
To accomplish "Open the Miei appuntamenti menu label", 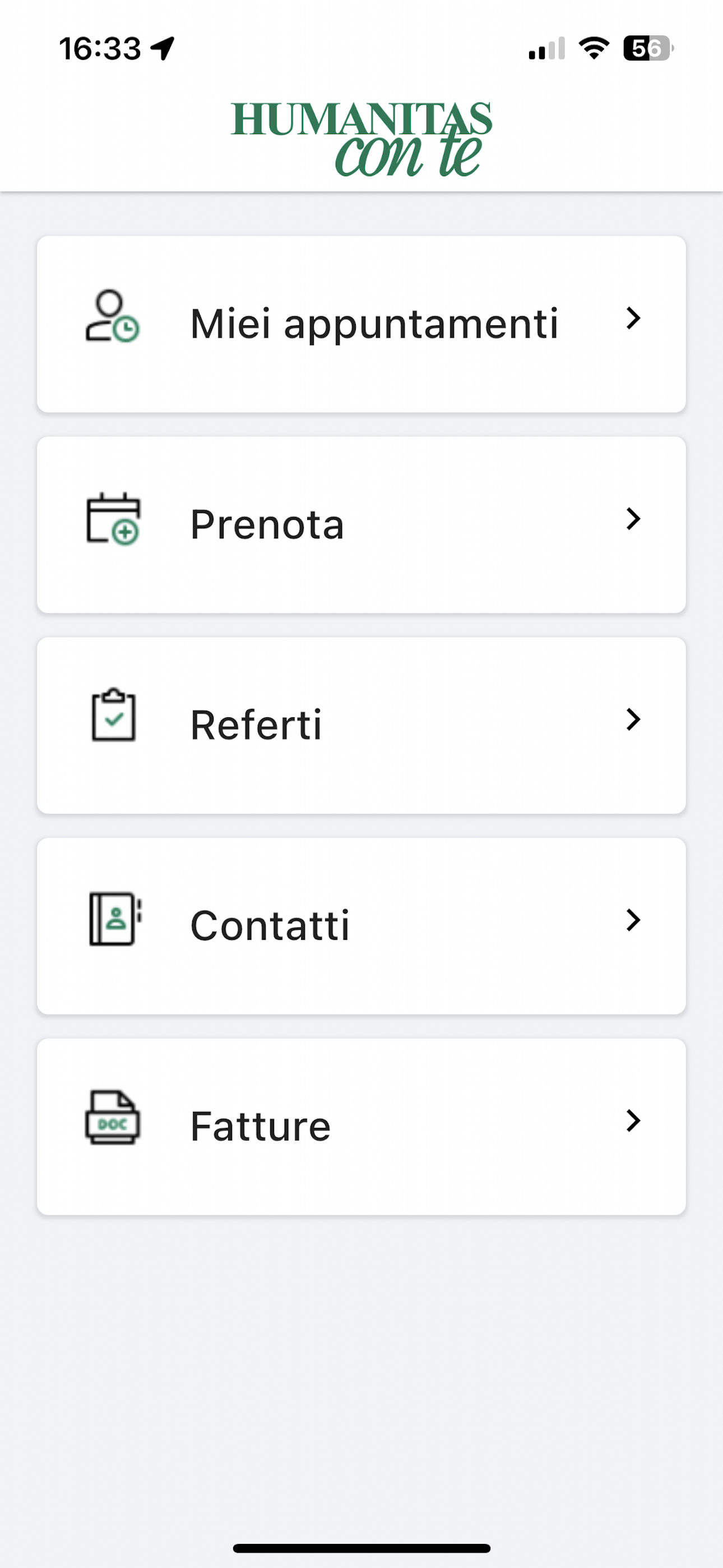I will (x=374, y=324).
